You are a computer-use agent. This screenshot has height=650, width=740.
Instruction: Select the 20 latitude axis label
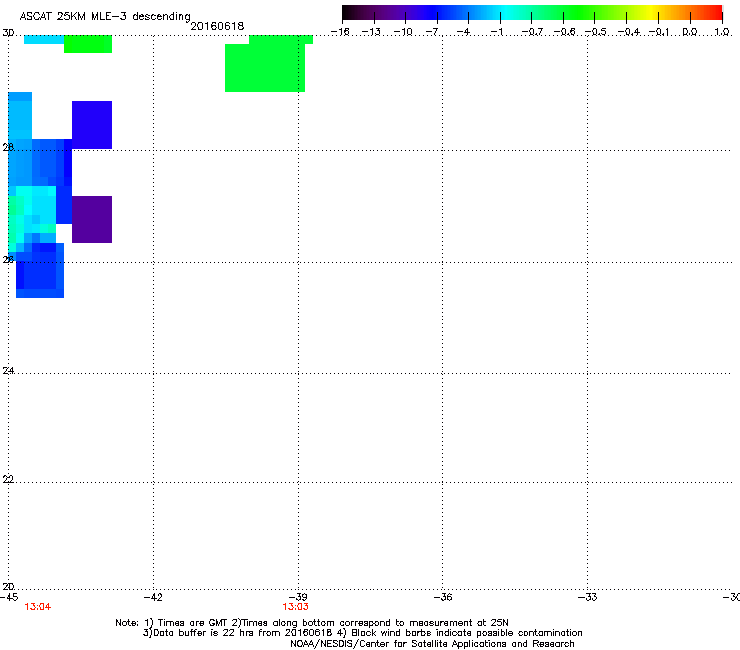[x=8, y=586]
